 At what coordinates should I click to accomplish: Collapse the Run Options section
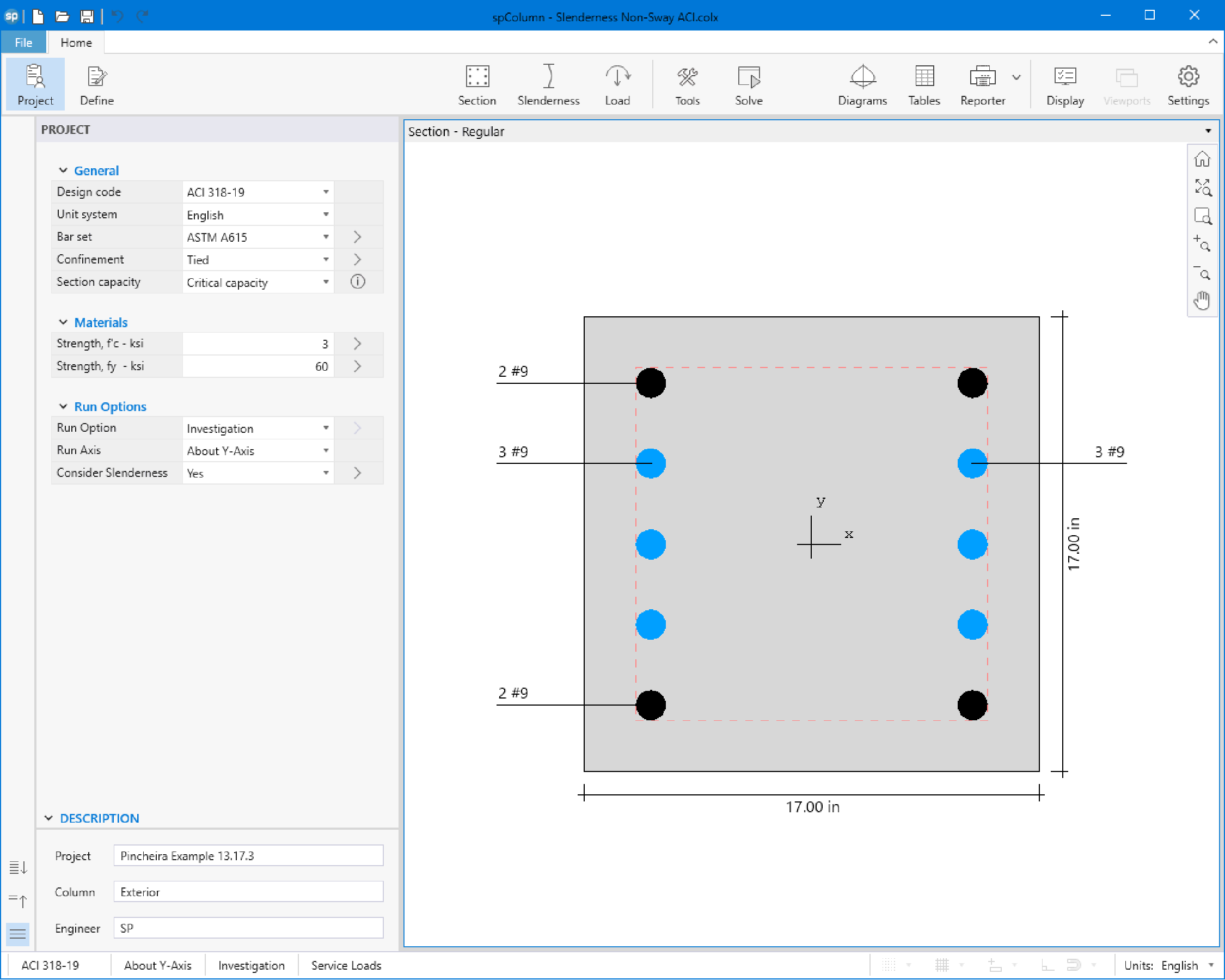63,407
